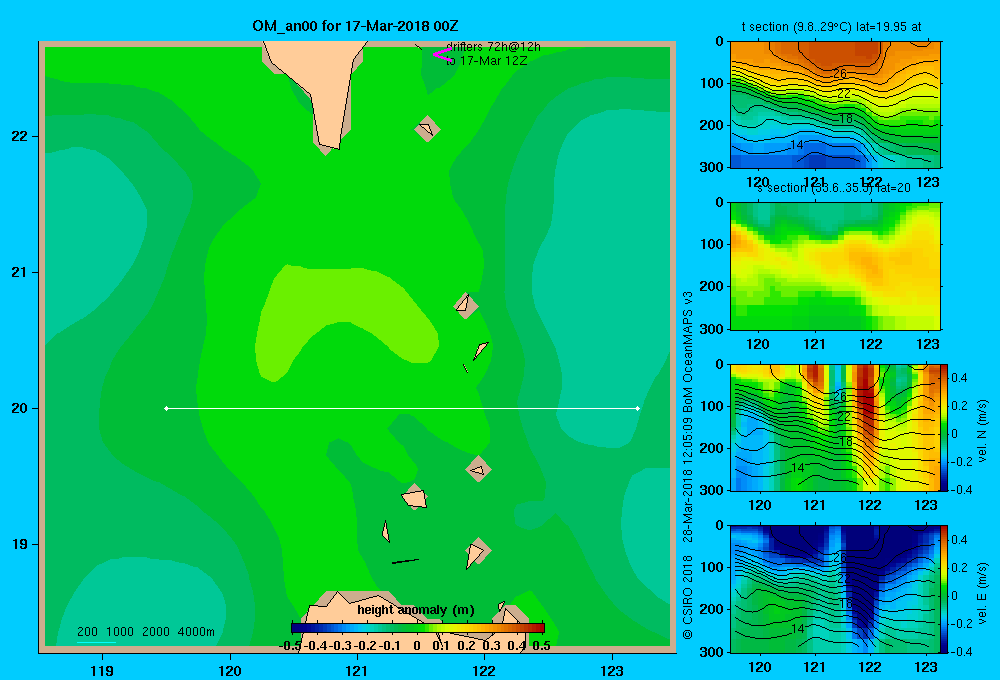Click the title "OM_an00 for 17-Mar-2018 00Z"
Viewport: 1000px width, 680px height.
[355, 26]
